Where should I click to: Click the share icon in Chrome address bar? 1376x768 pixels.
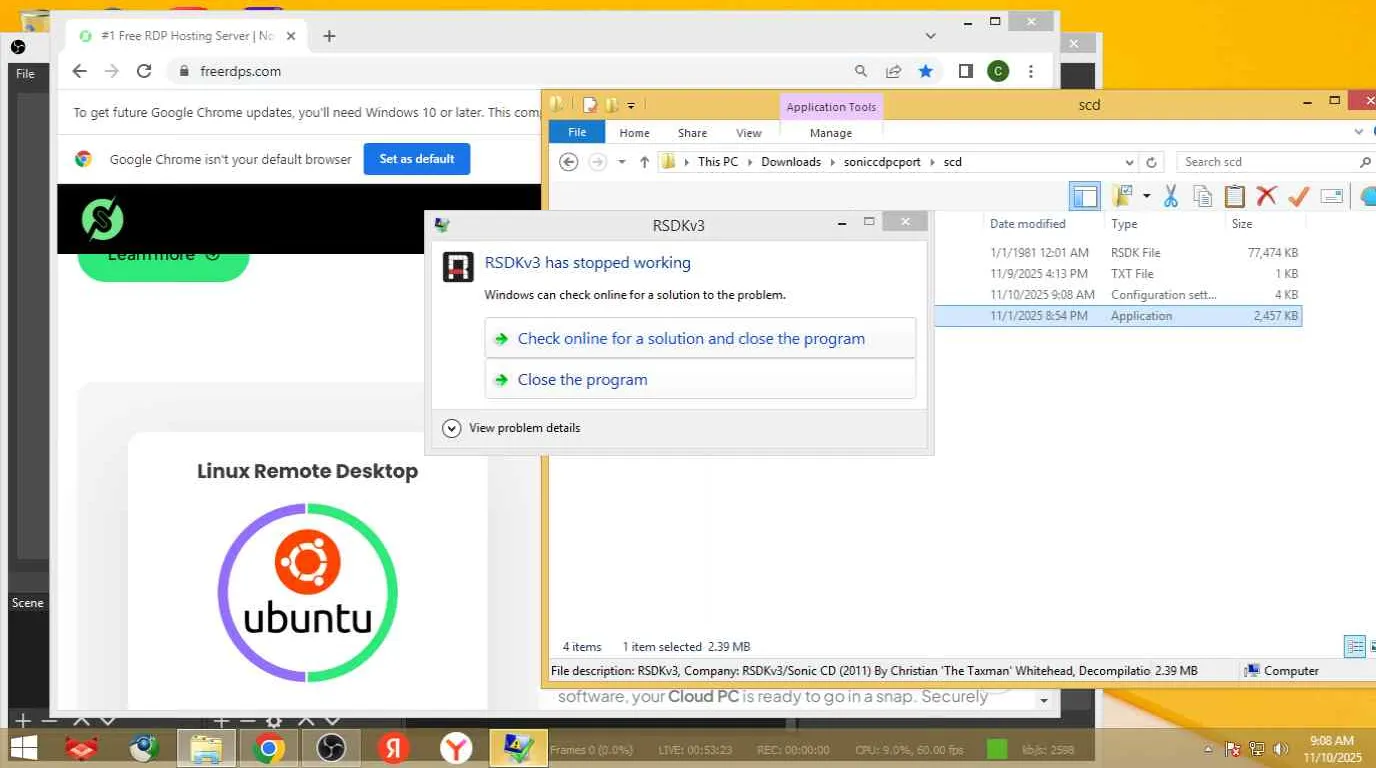[x=893, y=71]
